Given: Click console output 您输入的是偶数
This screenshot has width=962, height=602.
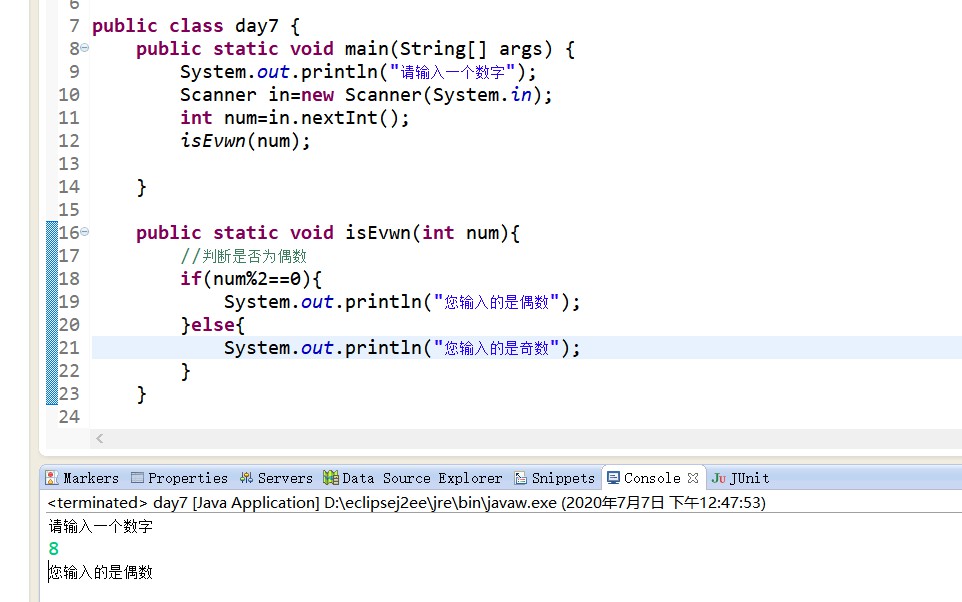Looking at the screenshot, I should (x=101, y=572).
